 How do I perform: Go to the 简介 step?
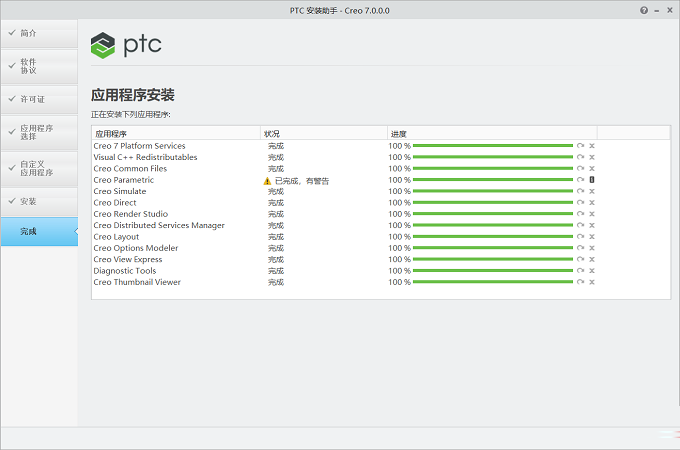[x=39, y=33]
